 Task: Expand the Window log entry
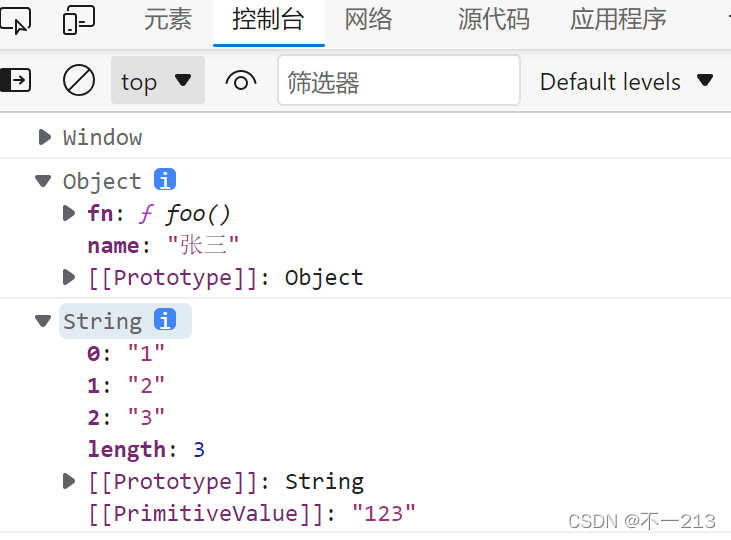tap(44, 137)
